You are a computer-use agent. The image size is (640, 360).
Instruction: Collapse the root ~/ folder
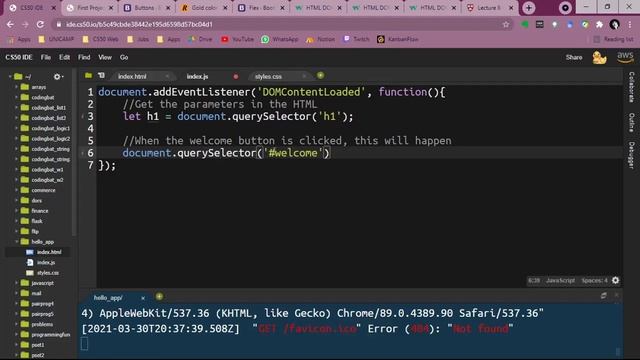[10, 76]
